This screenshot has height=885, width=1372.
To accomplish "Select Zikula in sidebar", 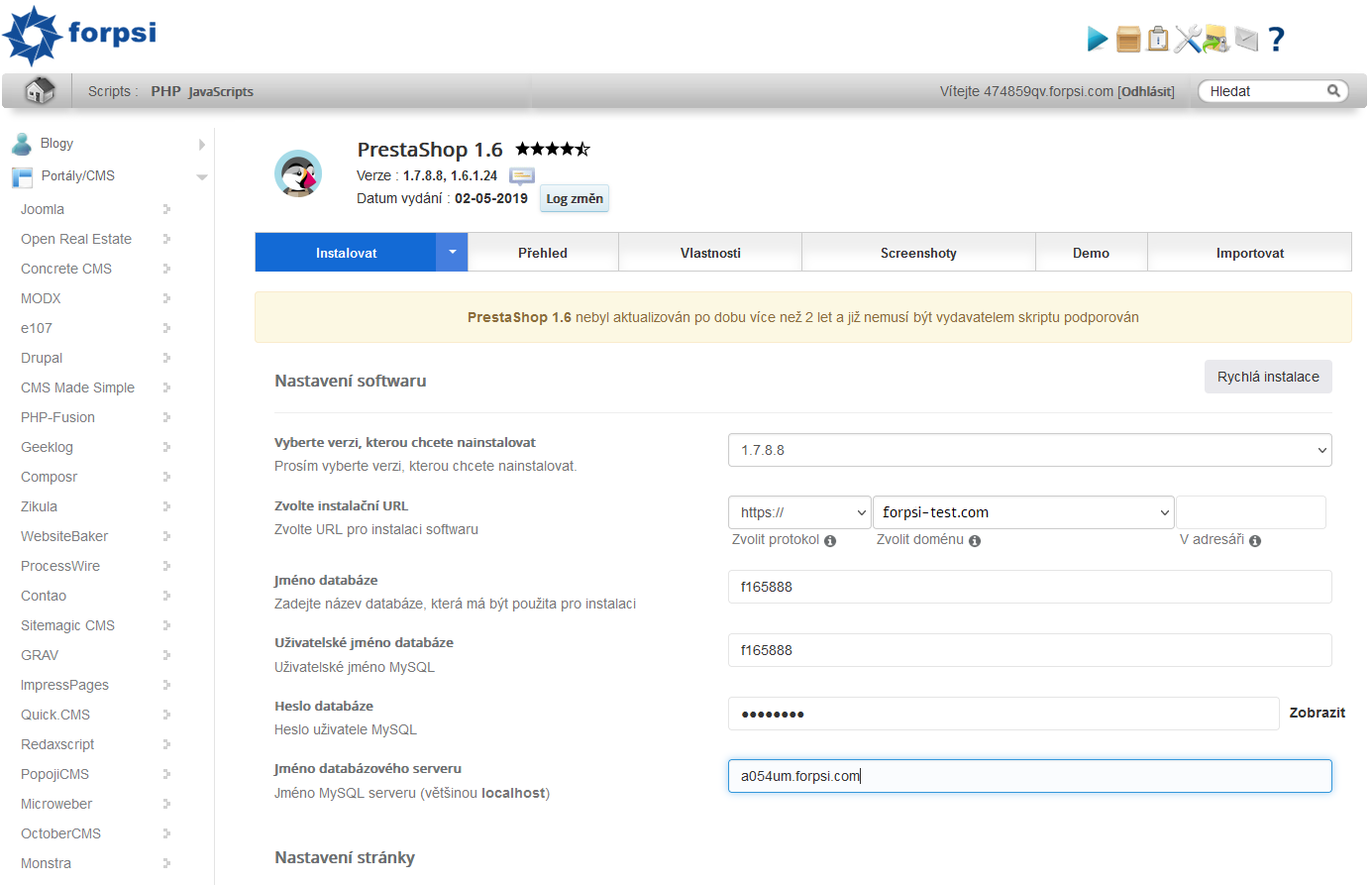I will tap(39, 506).
